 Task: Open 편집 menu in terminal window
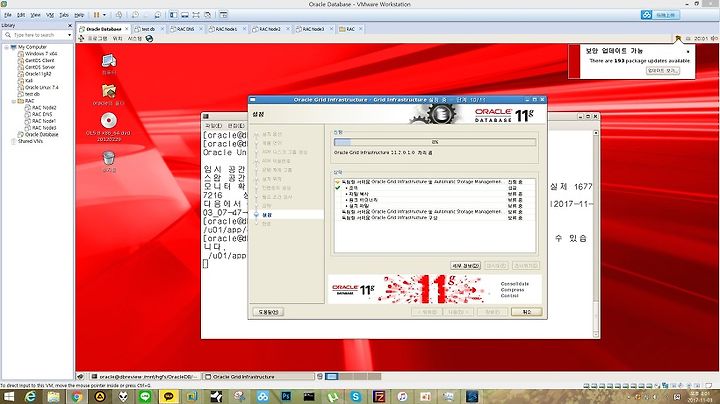click(x=236, y=126)
